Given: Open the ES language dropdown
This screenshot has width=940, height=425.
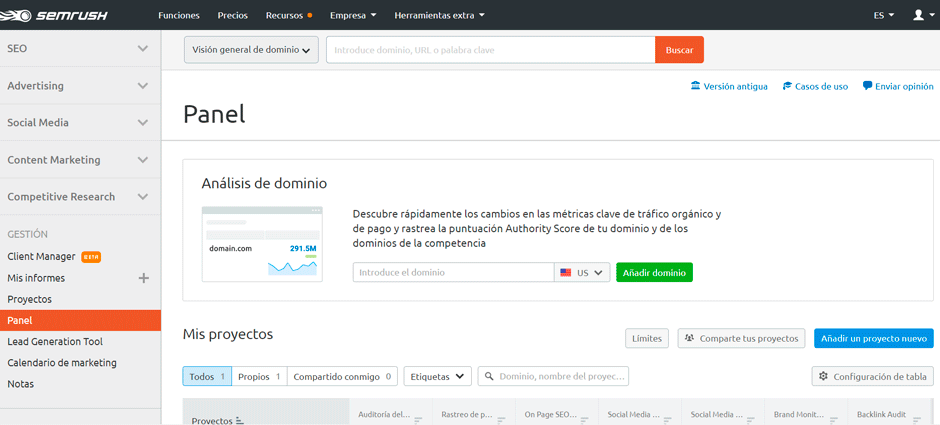Looking at the screenshot, I should point(884,16).
